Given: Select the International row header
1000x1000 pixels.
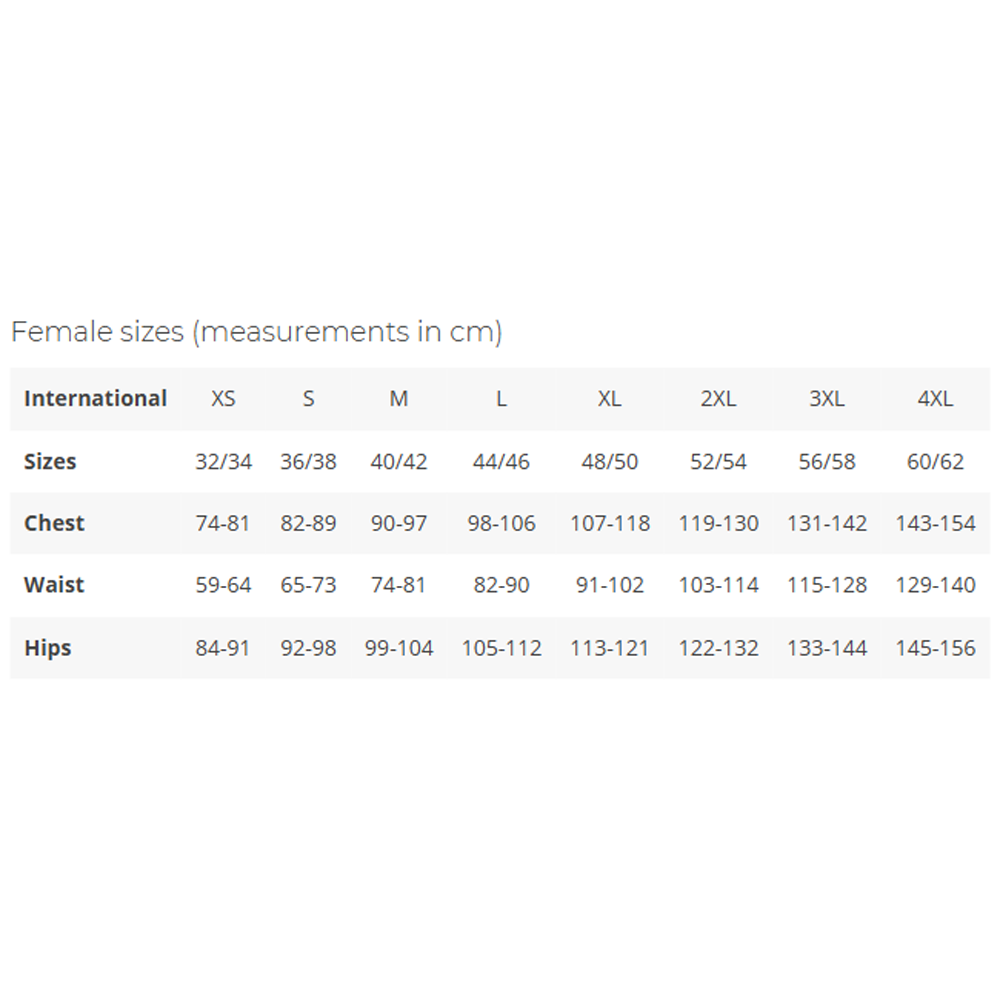Looking at the screenshot, I should [95, 399].
